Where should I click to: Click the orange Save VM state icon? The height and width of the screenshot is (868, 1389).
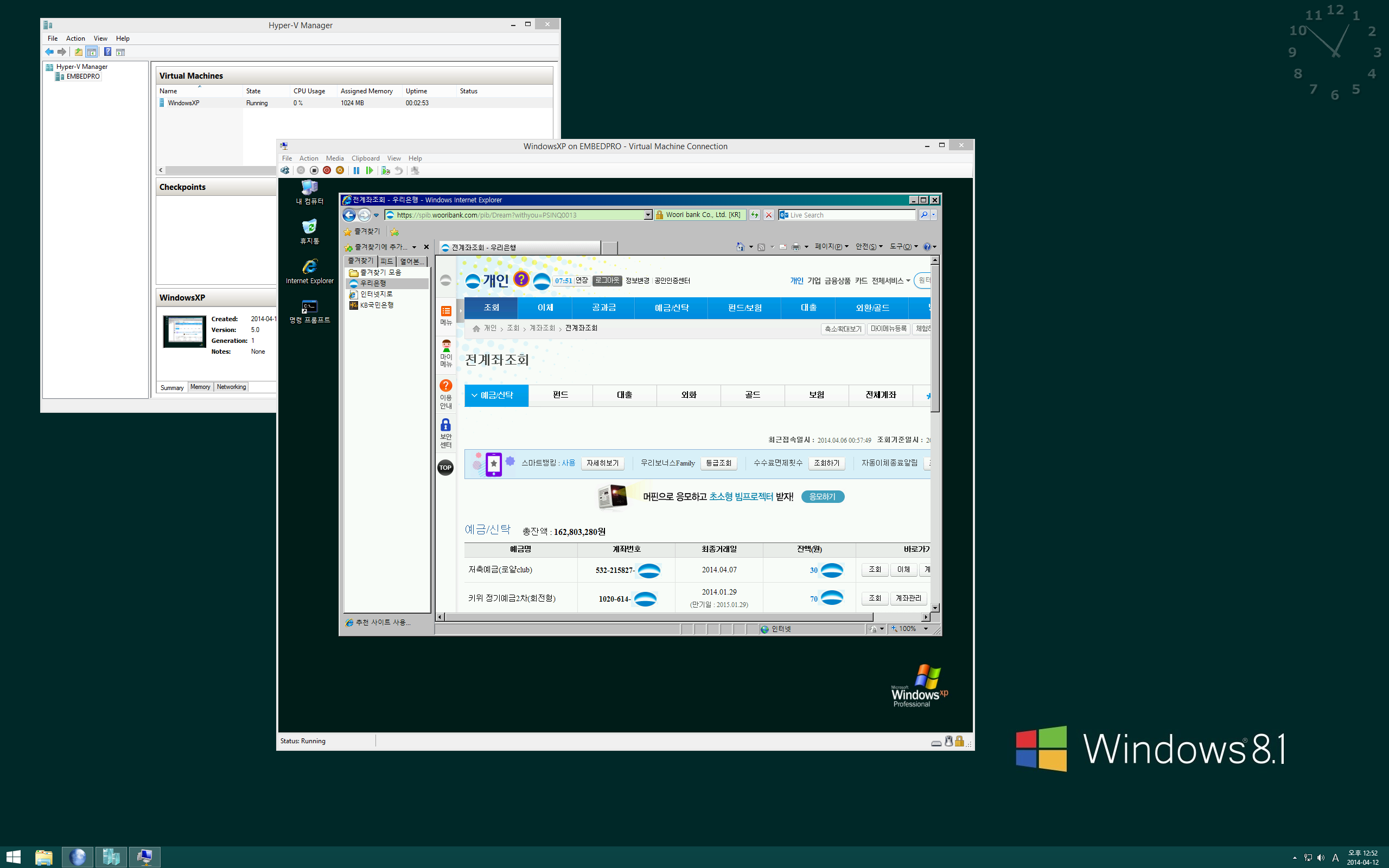340,170
